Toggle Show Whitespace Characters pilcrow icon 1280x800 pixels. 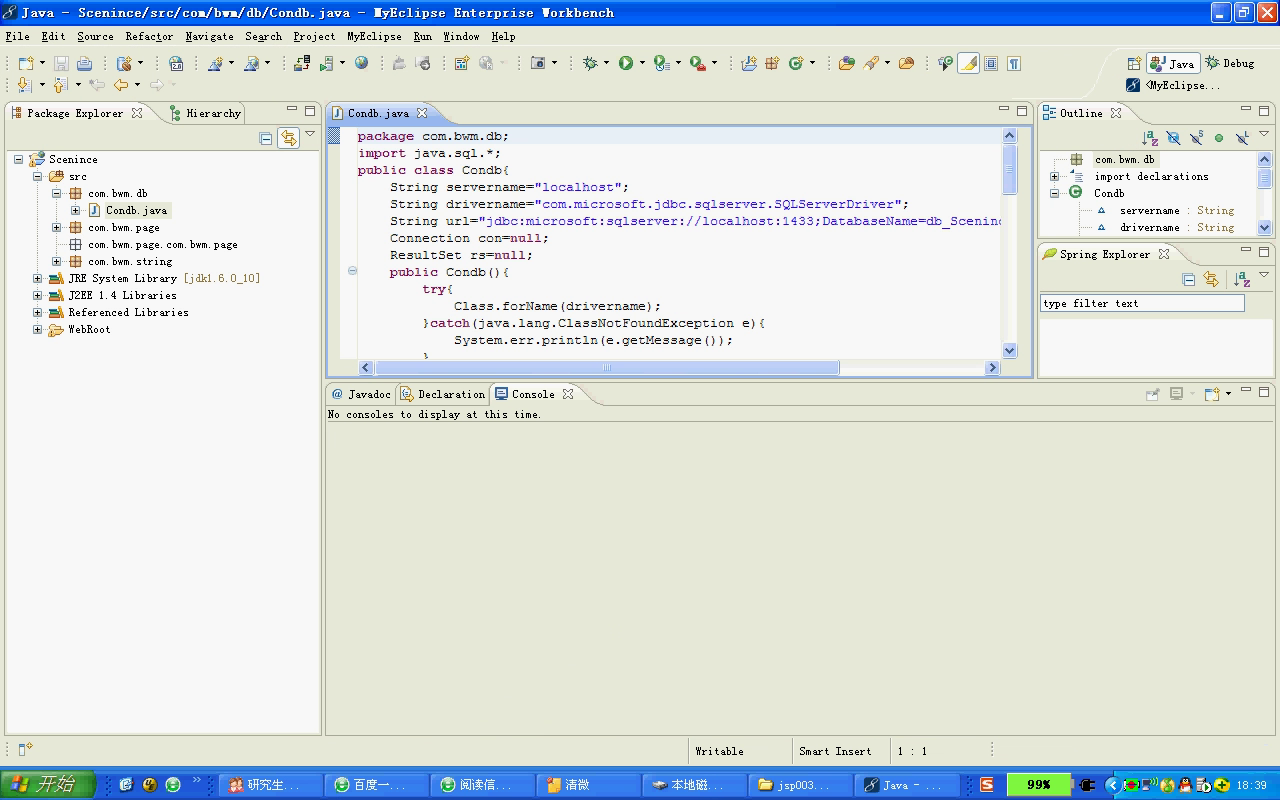(x=1014, y=63)
